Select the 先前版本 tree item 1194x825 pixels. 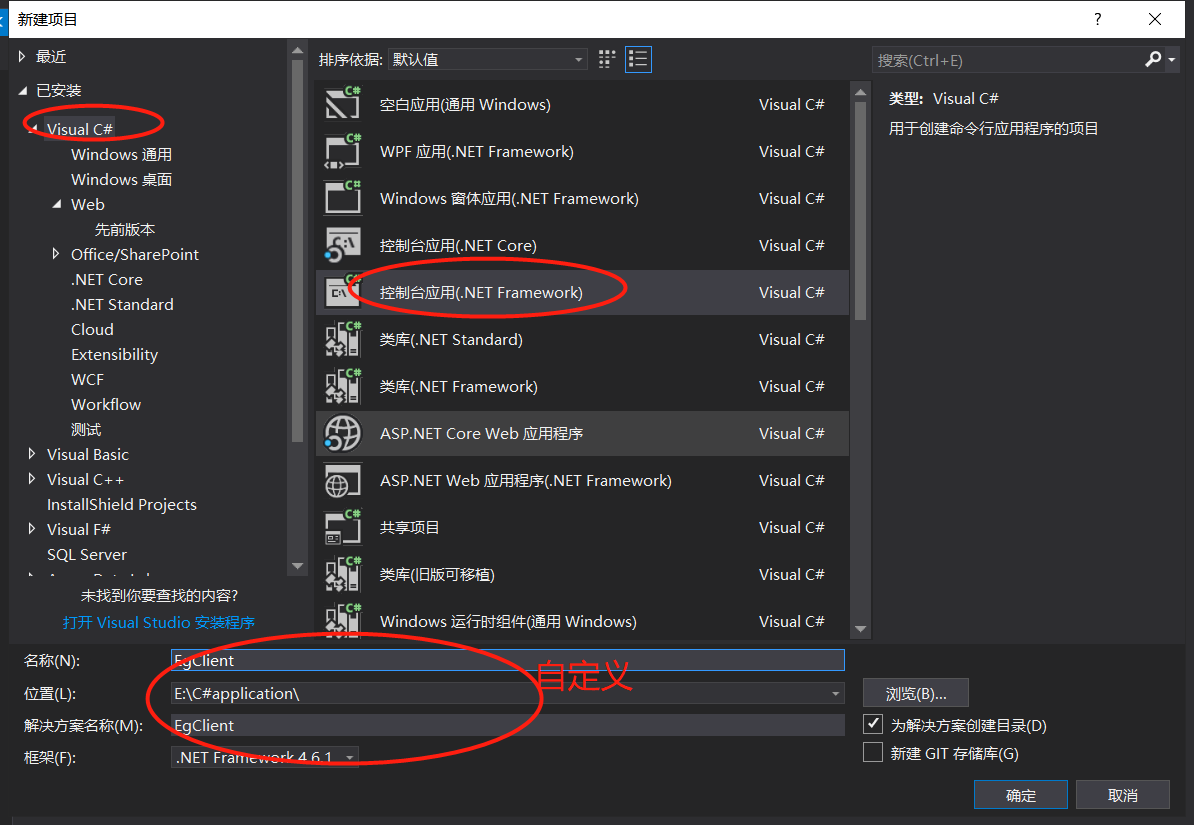[125, 229]
